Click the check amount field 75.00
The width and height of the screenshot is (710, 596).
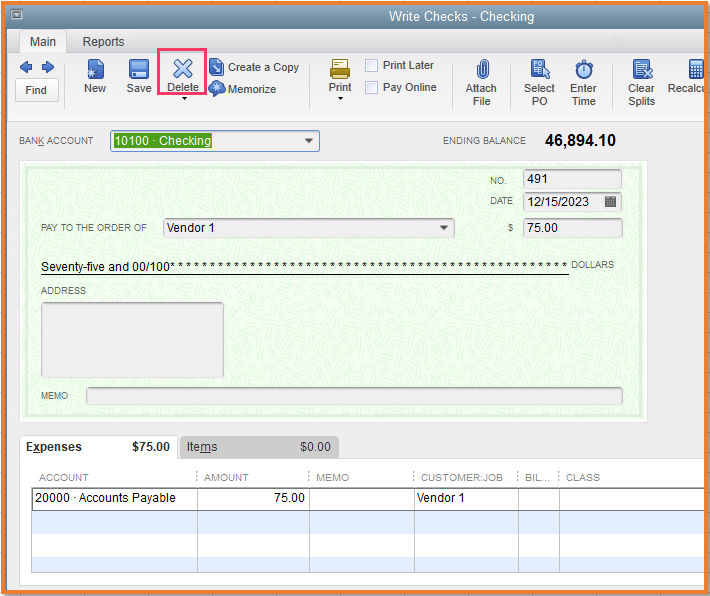pos(573,228)
